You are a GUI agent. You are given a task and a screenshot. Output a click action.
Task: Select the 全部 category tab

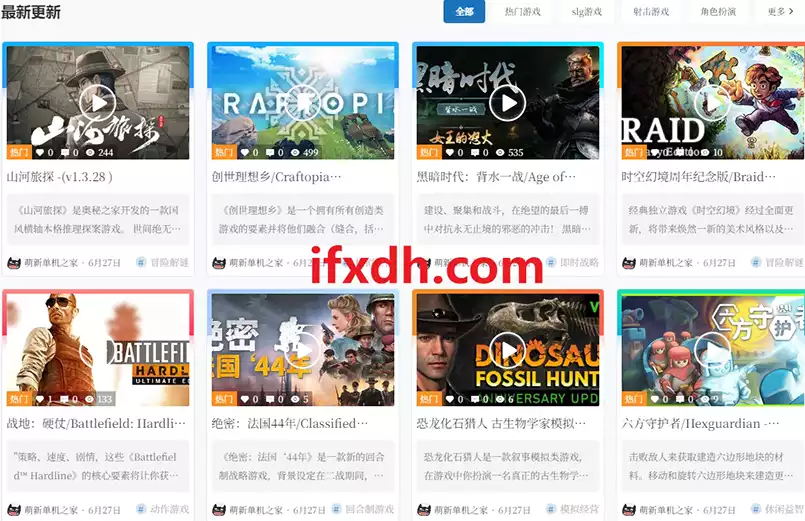(x=464, y=11)
